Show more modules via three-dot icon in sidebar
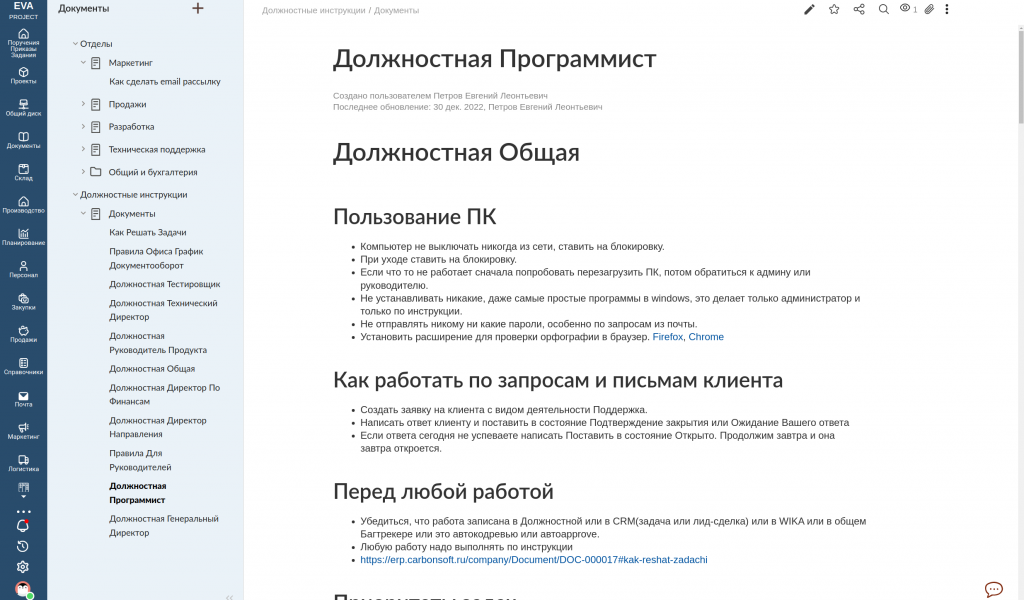Screen dimensions: 1024x600 point(24,512)
